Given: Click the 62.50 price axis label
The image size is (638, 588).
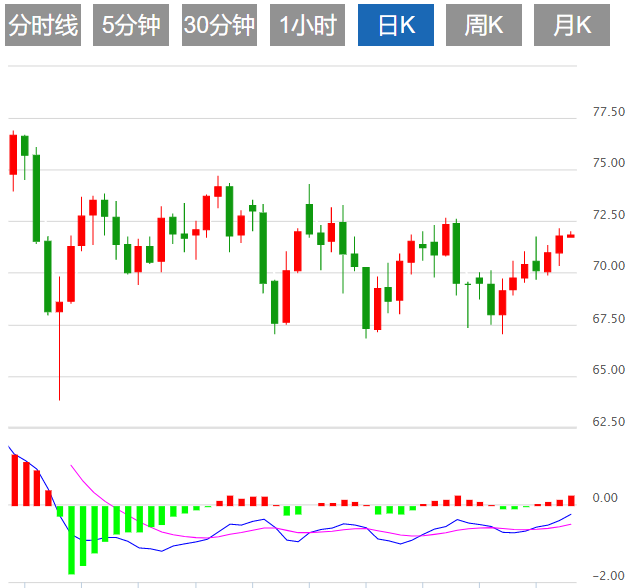Looking at the screenshot, I should [x=609, y=422].
